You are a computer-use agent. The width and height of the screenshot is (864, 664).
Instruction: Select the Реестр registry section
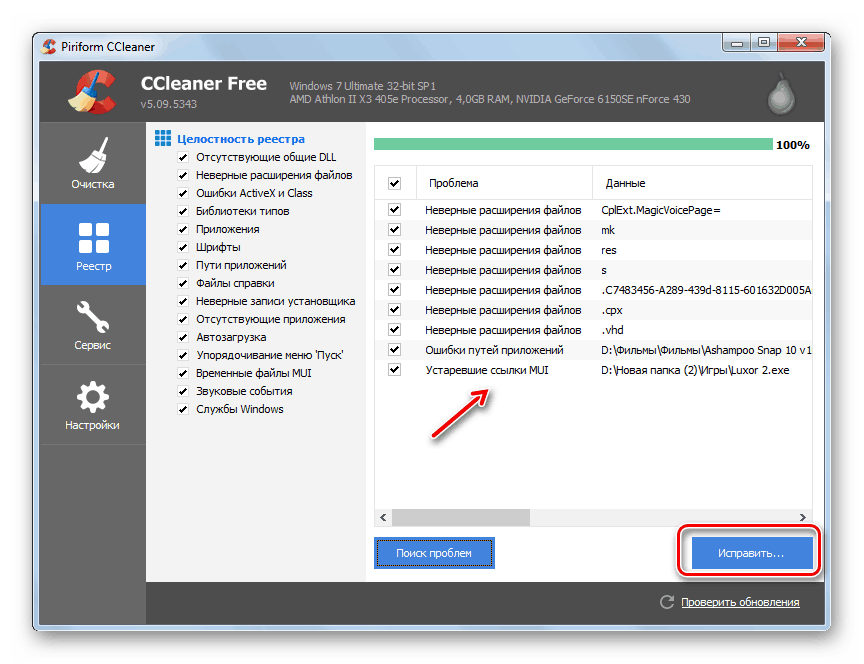coord(93,245)
